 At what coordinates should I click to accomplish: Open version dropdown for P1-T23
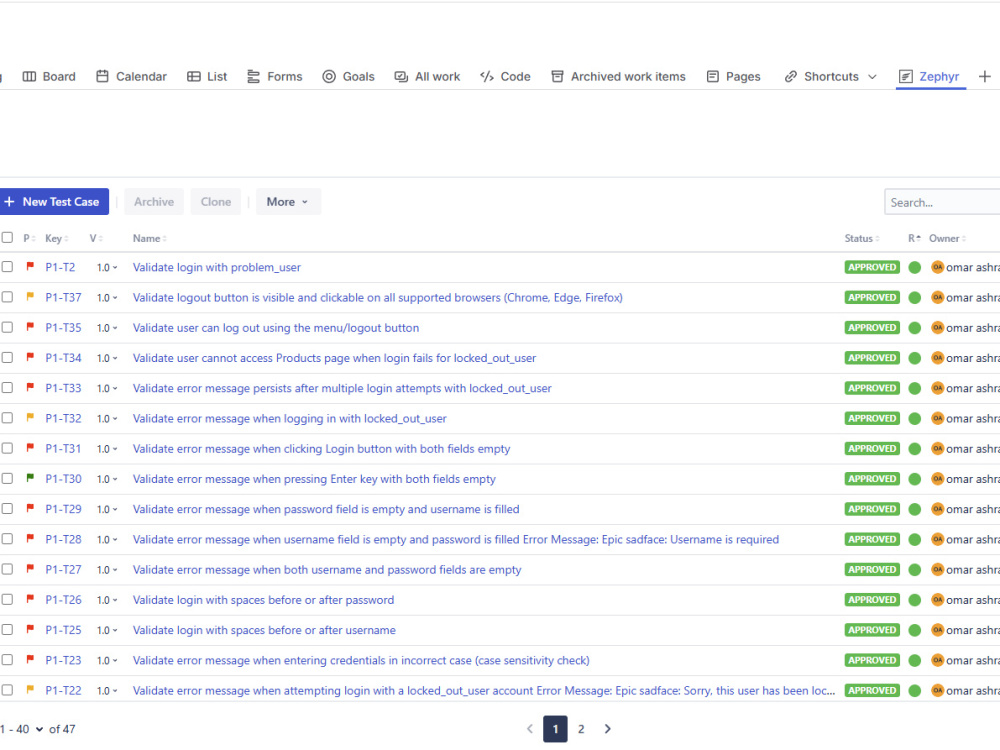(x=107, y=661)
